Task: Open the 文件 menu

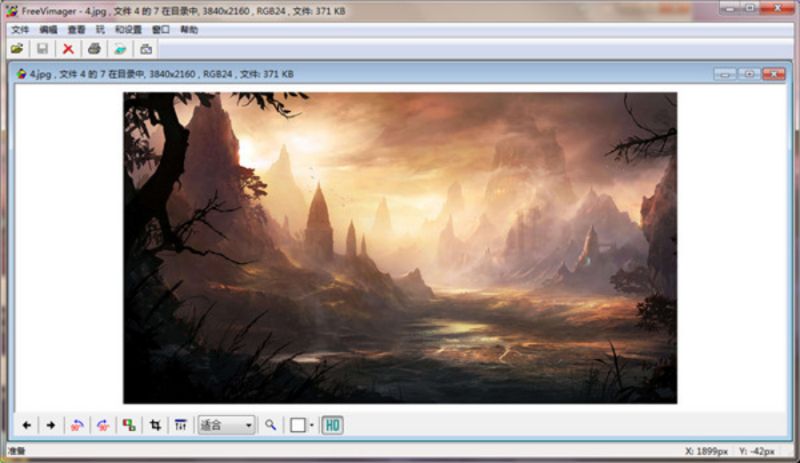Action: [20, 30]
